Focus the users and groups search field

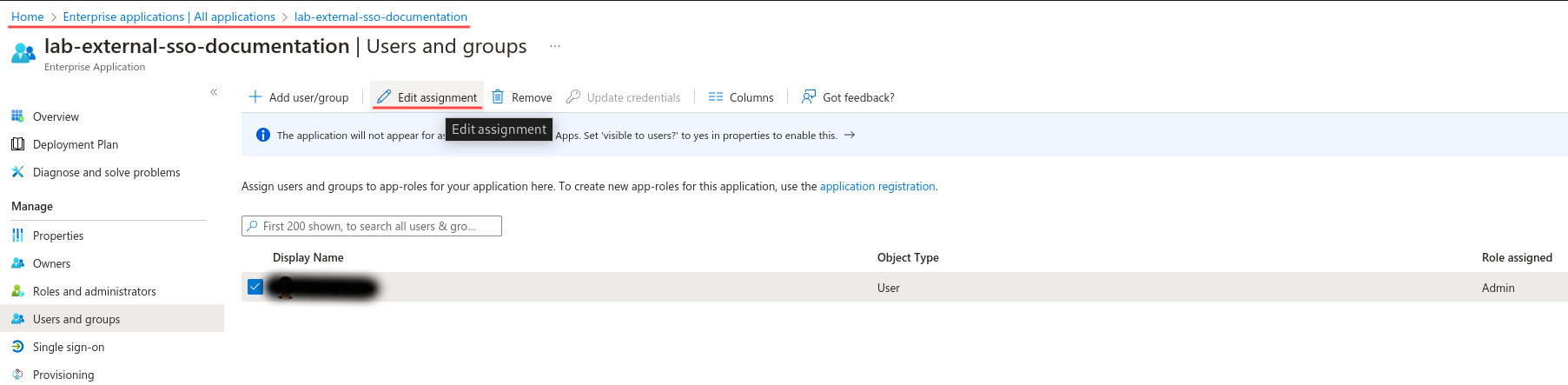click(x=372, y=226)
